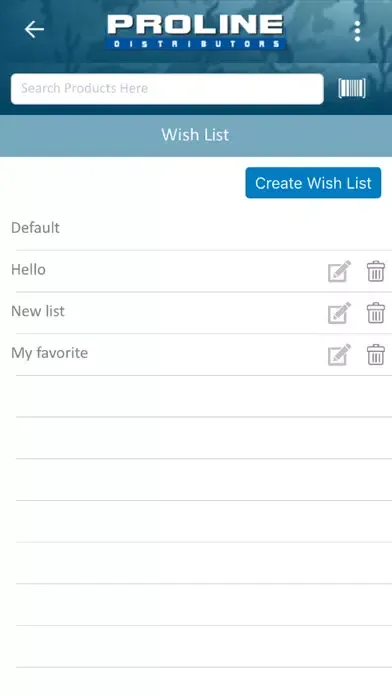Click the PROLINE logo text

point(195,24)
